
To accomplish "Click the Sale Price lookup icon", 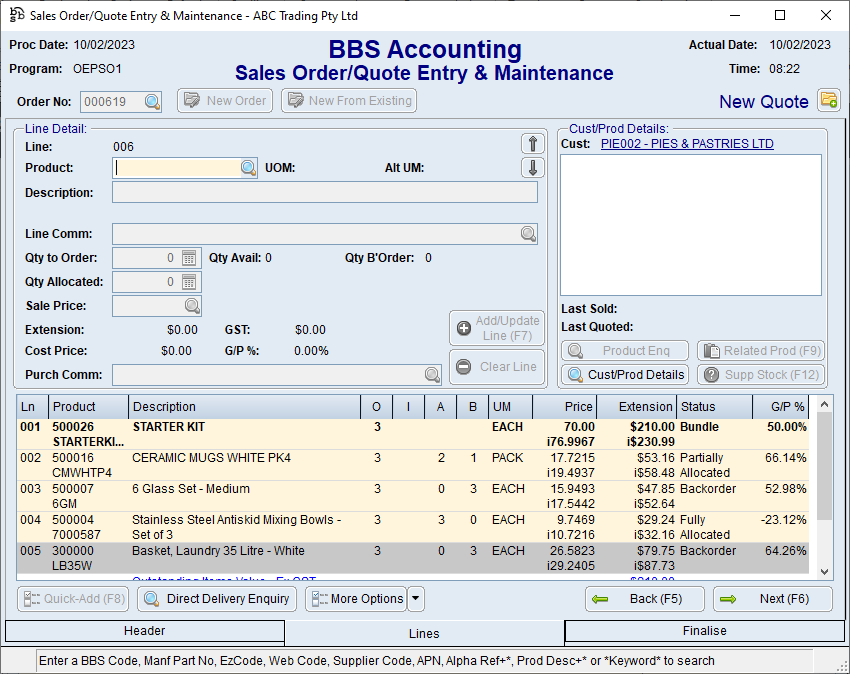I will click(191, 306).
